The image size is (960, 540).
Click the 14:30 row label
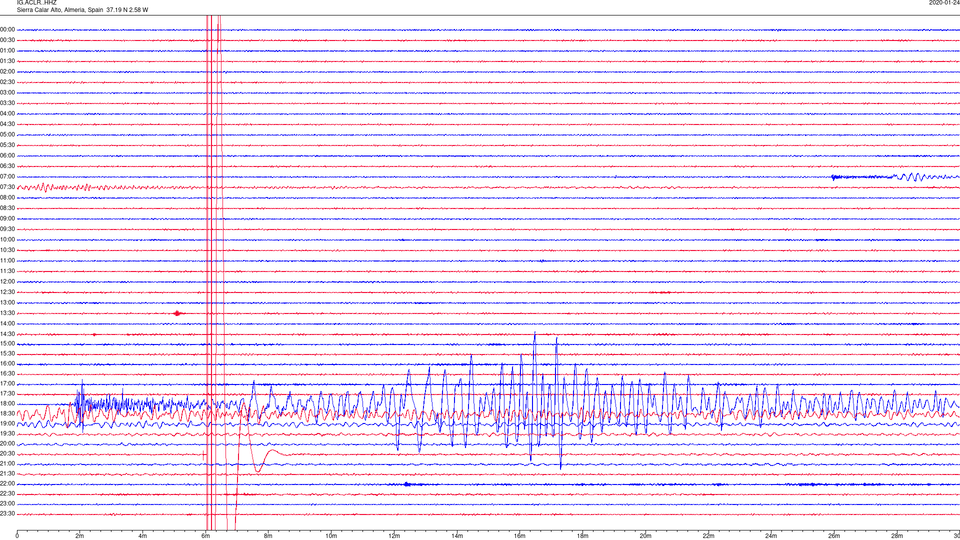click(x=7, y=334)
